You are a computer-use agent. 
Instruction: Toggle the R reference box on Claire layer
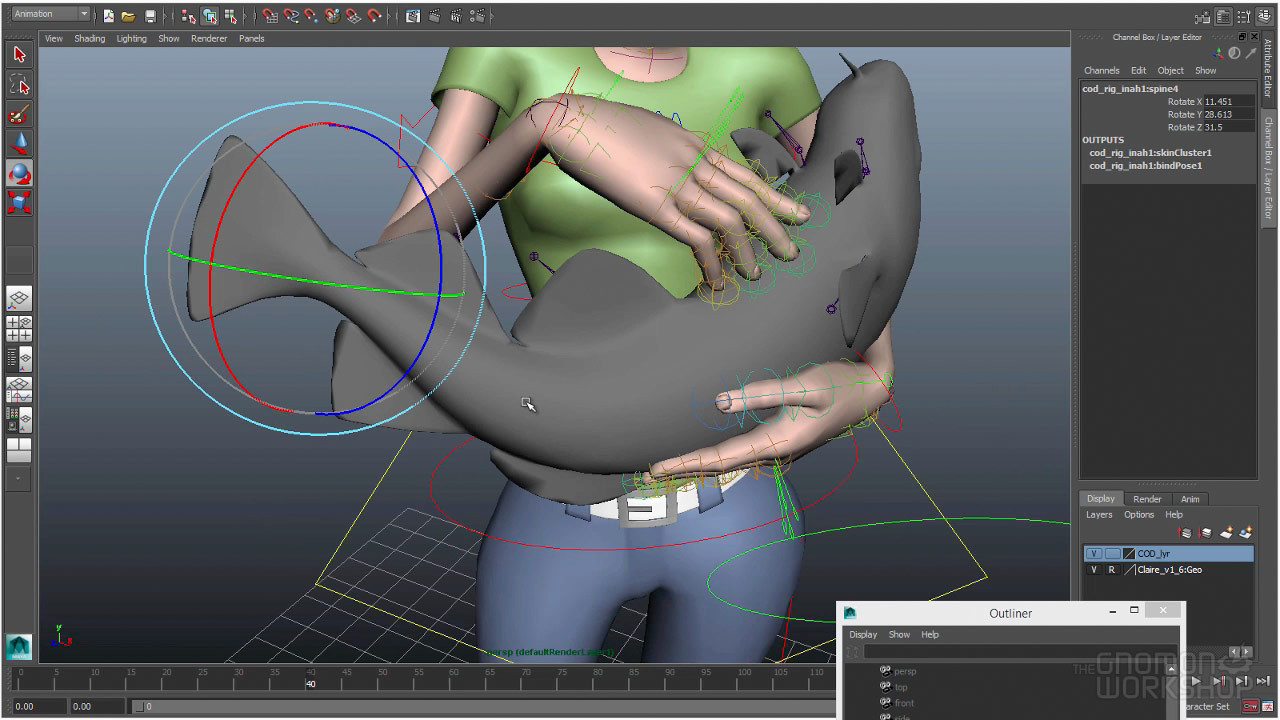point(1111,570)
